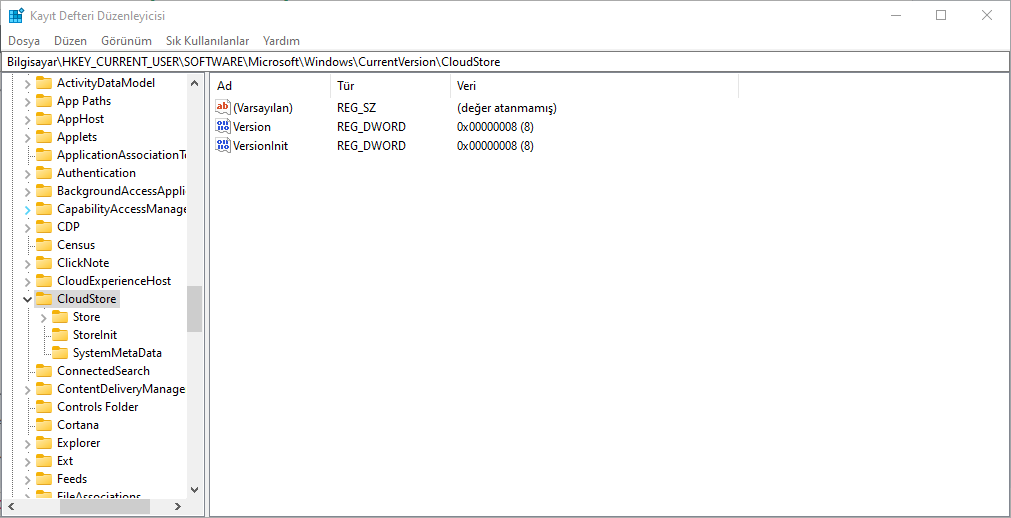Screen dimensions: 1011x518
Task: Sort values by the Ad column header
Action: pos(271,86)
